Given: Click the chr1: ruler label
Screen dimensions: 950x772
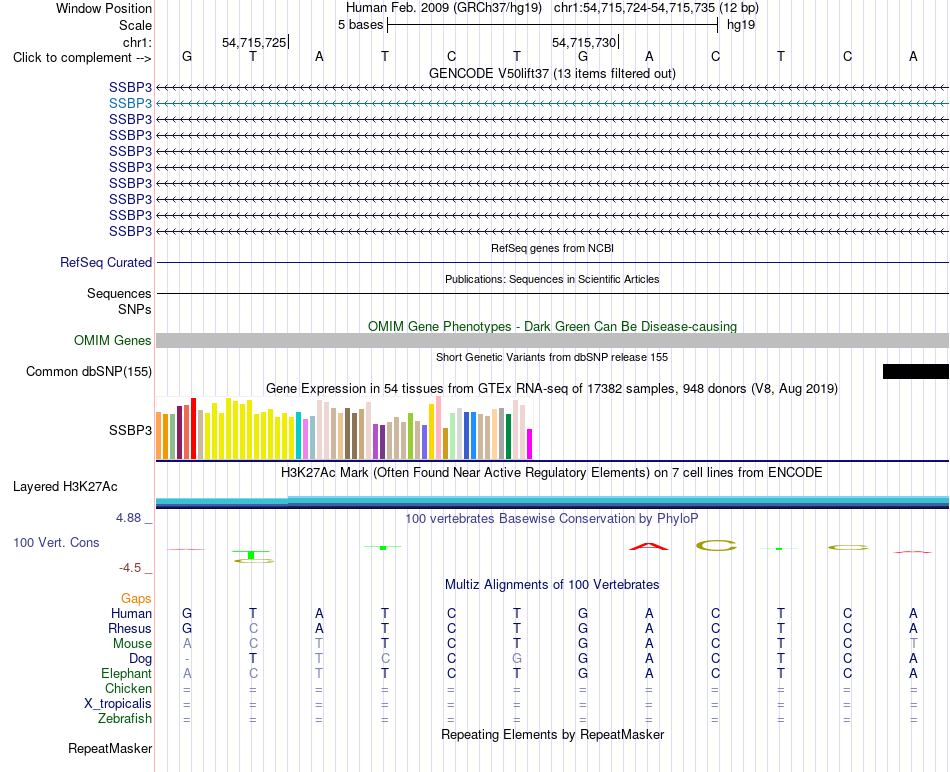Looking at the screenshot, I should (137, 42).
